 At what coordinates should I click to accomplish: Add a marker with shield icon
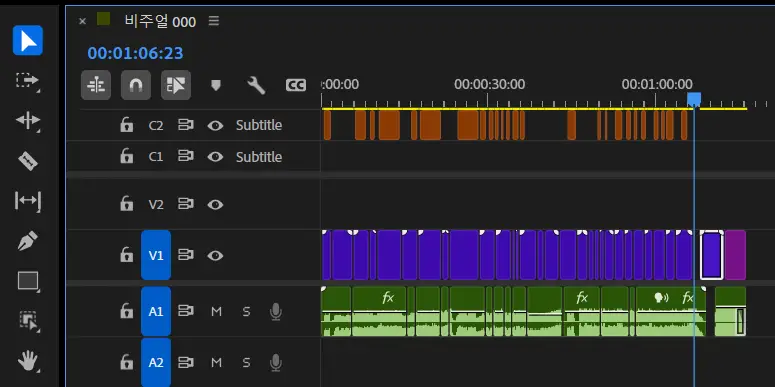[x=215, y=85]
